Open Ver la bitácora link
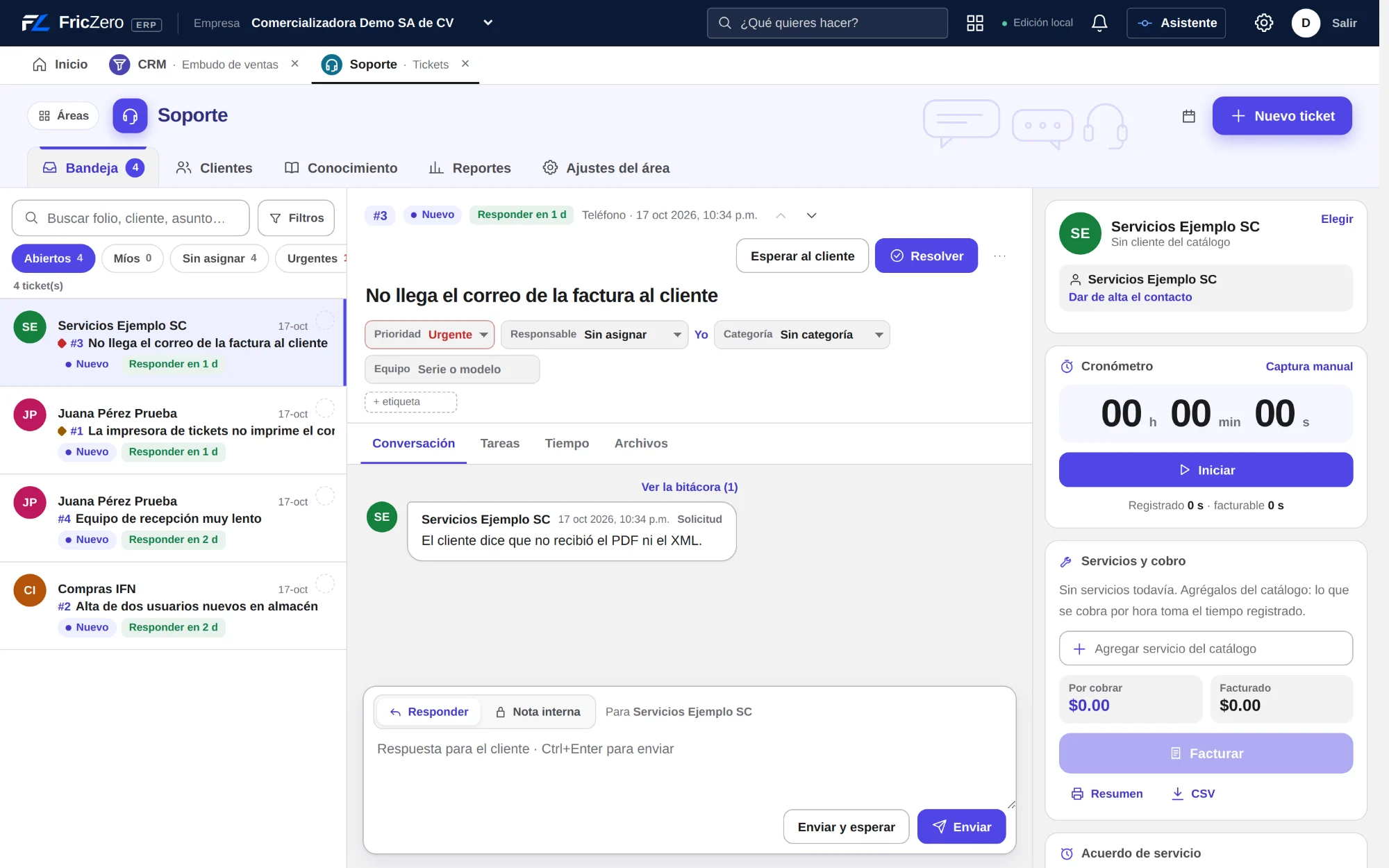1389x868 pixels. pos(690,487)
